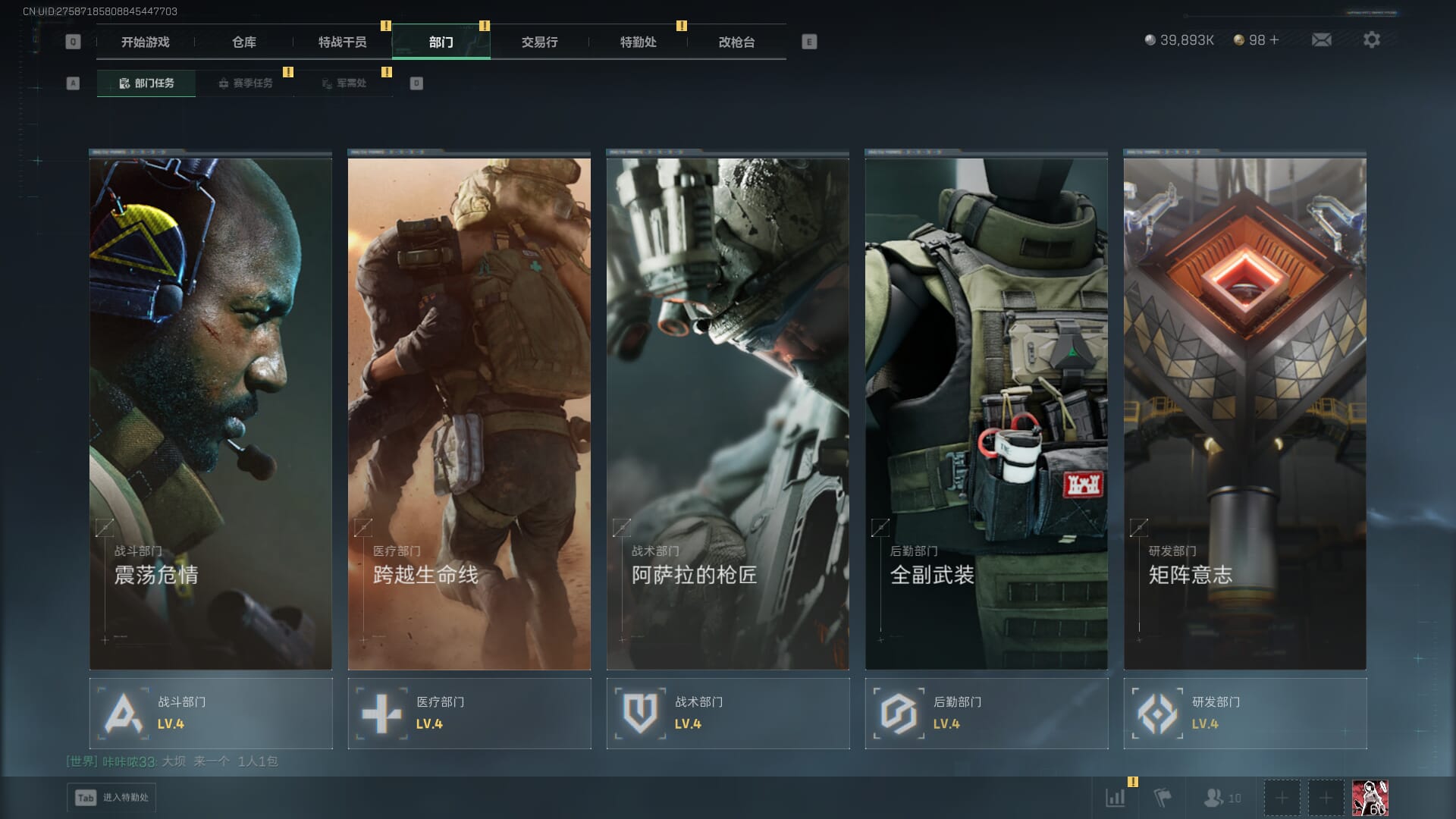Select the 军需处 sub-tab
The height and width of the screenshot is (819, 1456).
(x=344, y=83)
